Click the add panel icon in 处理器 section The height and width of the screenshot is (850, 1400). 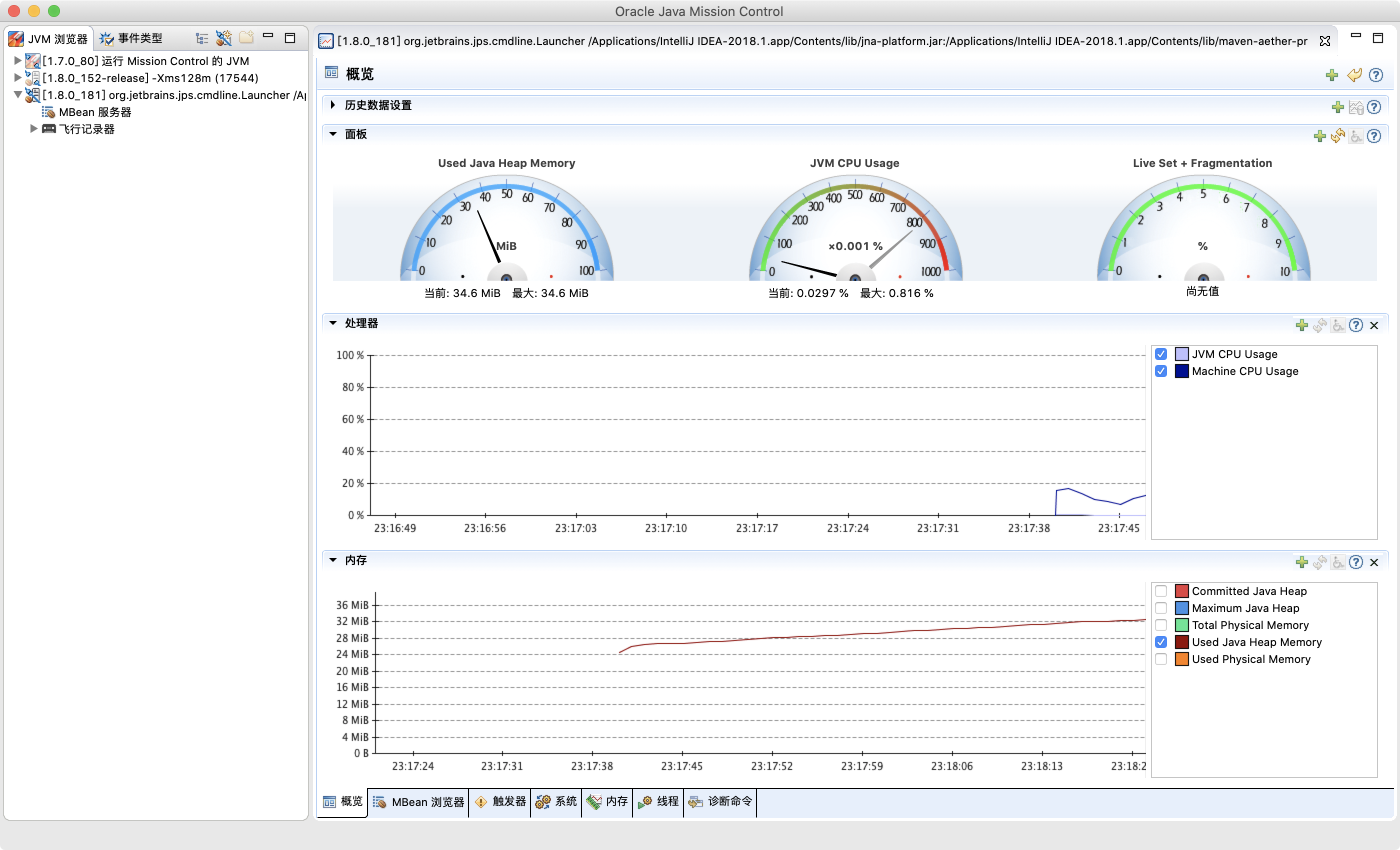pyautogui.click(x=1302, y=324)
